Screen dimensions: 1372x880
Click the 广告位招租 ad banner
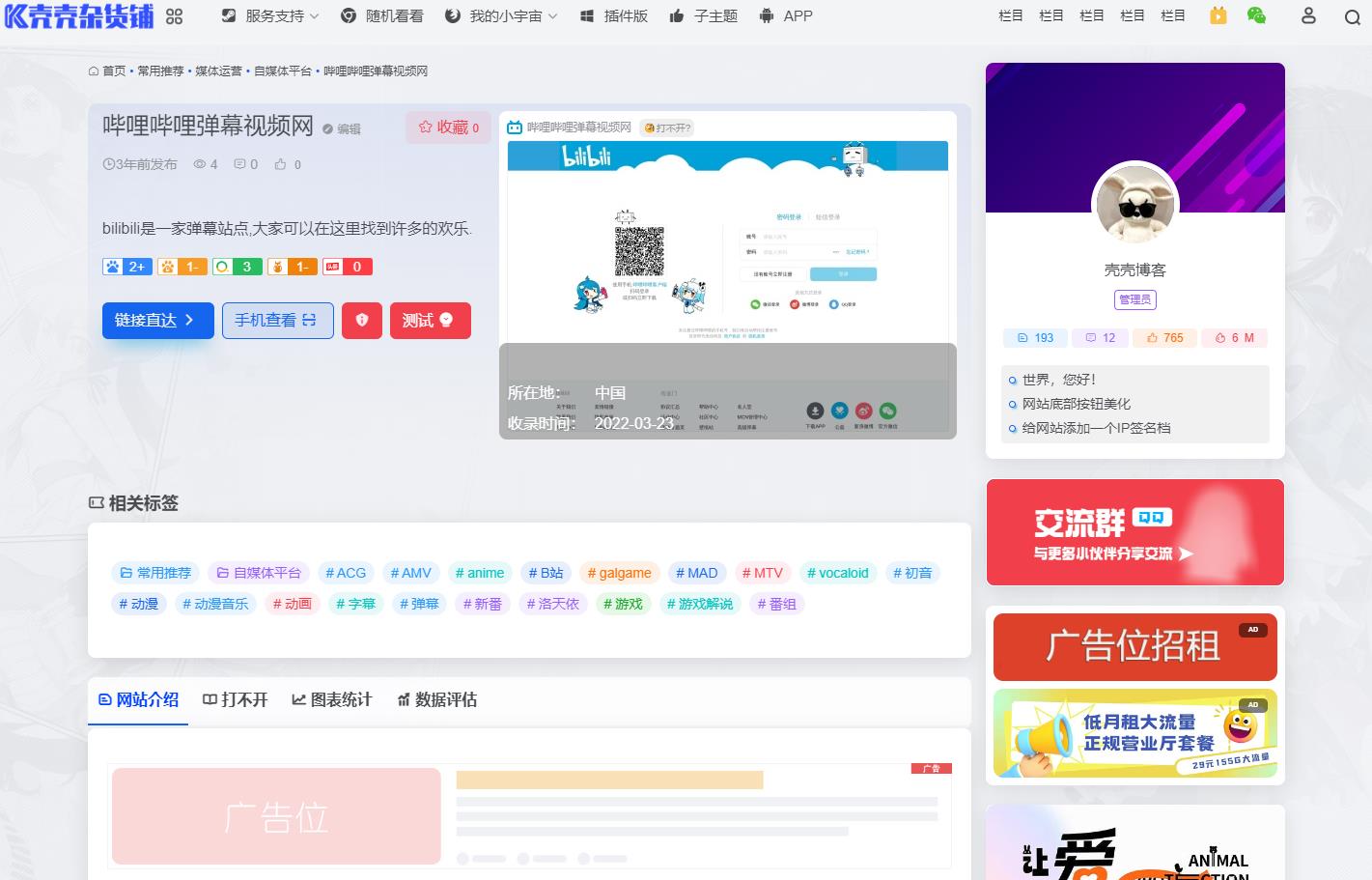tap(1135, 647)
